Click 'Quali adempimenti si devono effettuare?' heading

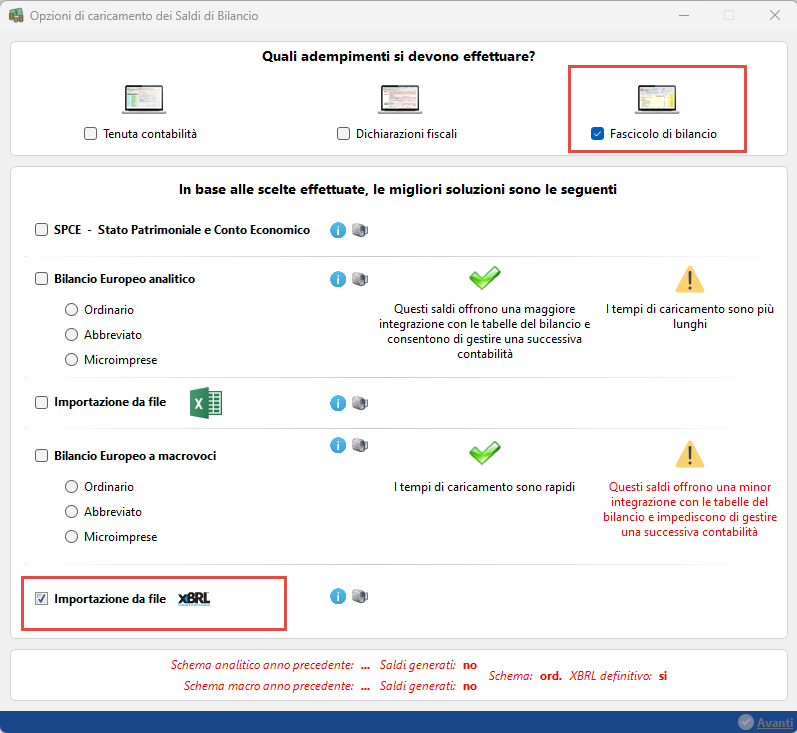point(398,56)
